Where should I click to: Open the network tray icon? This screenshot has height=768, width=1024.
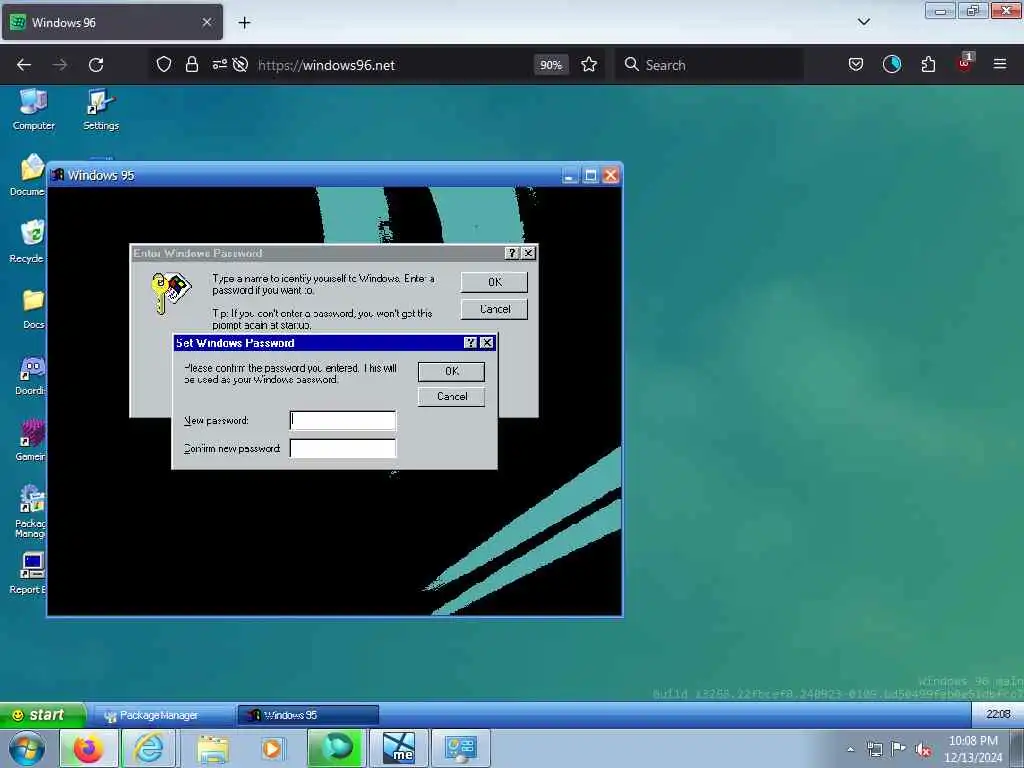click(874, 750)
